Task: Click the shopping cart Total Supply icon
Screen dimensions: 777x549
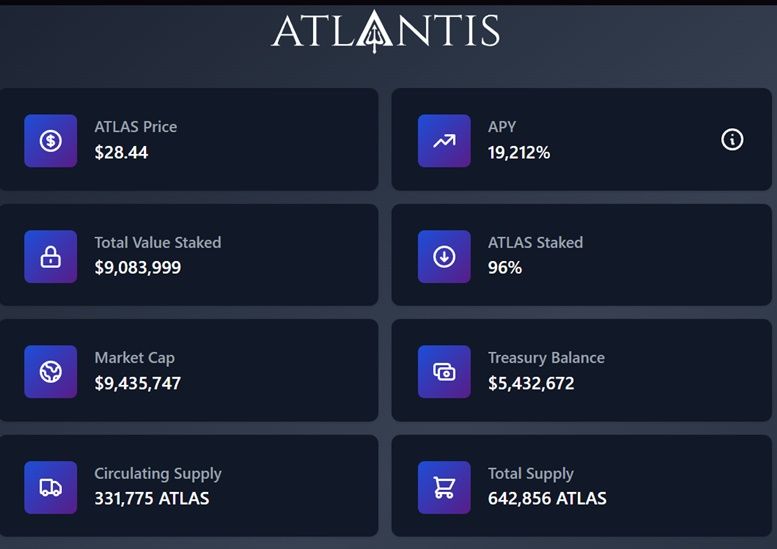Action: click(444, 488)
